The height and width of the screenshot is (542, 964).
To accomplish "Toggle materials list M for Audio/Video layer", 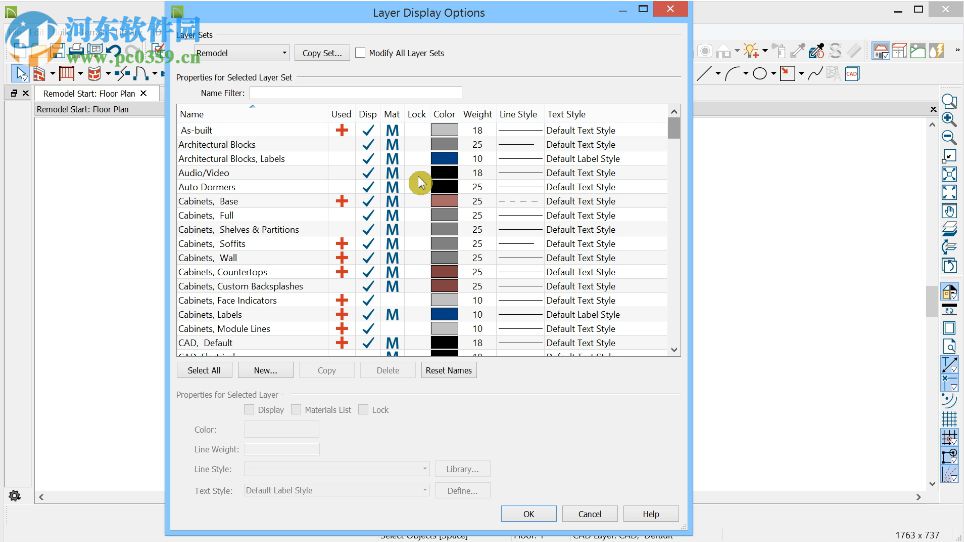I will pyautogui.click(x=392, y=173).
